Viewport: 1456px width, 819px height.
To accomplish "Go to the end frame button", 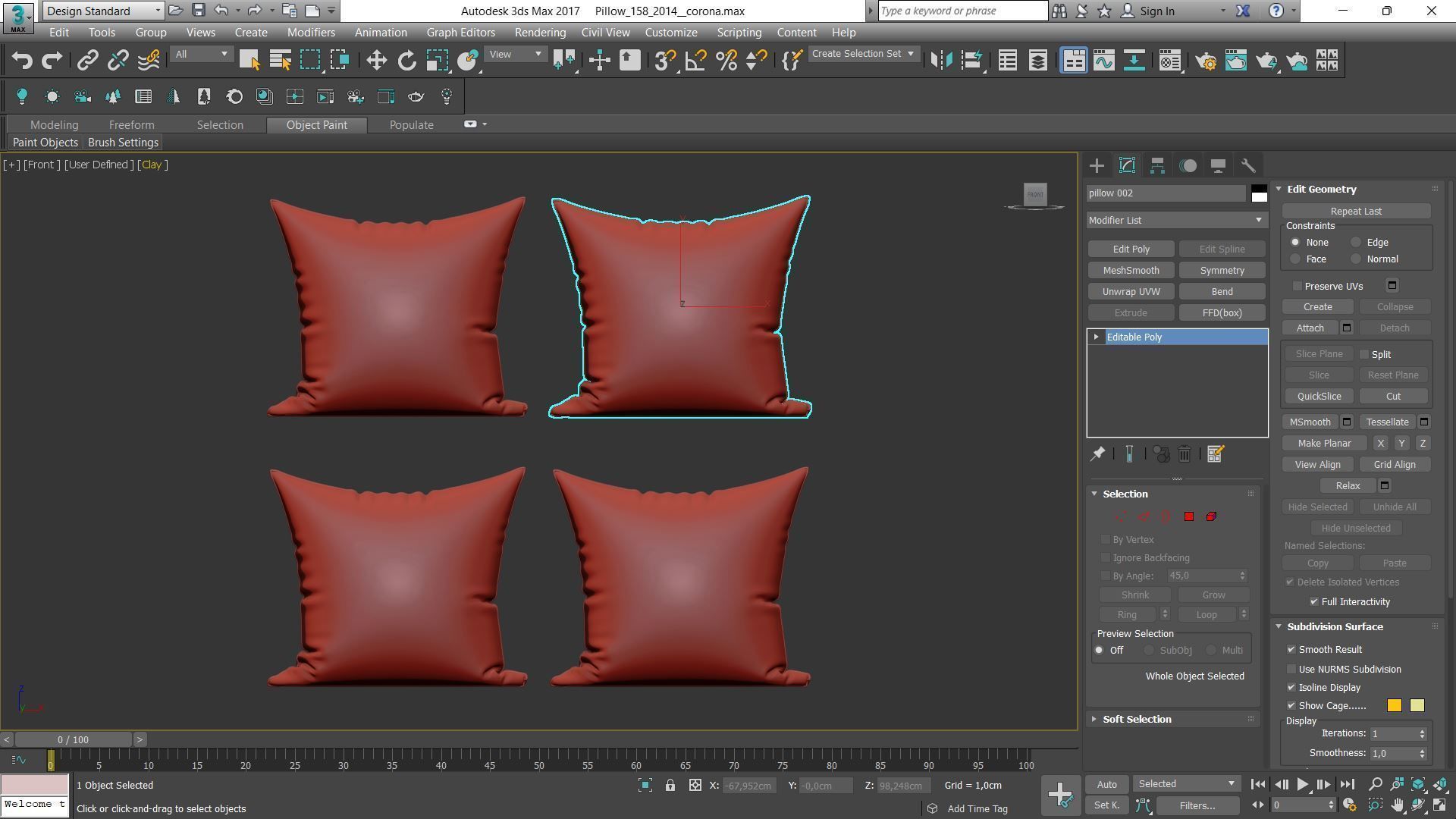I will pyautogui.click(x=1347, y=785).
